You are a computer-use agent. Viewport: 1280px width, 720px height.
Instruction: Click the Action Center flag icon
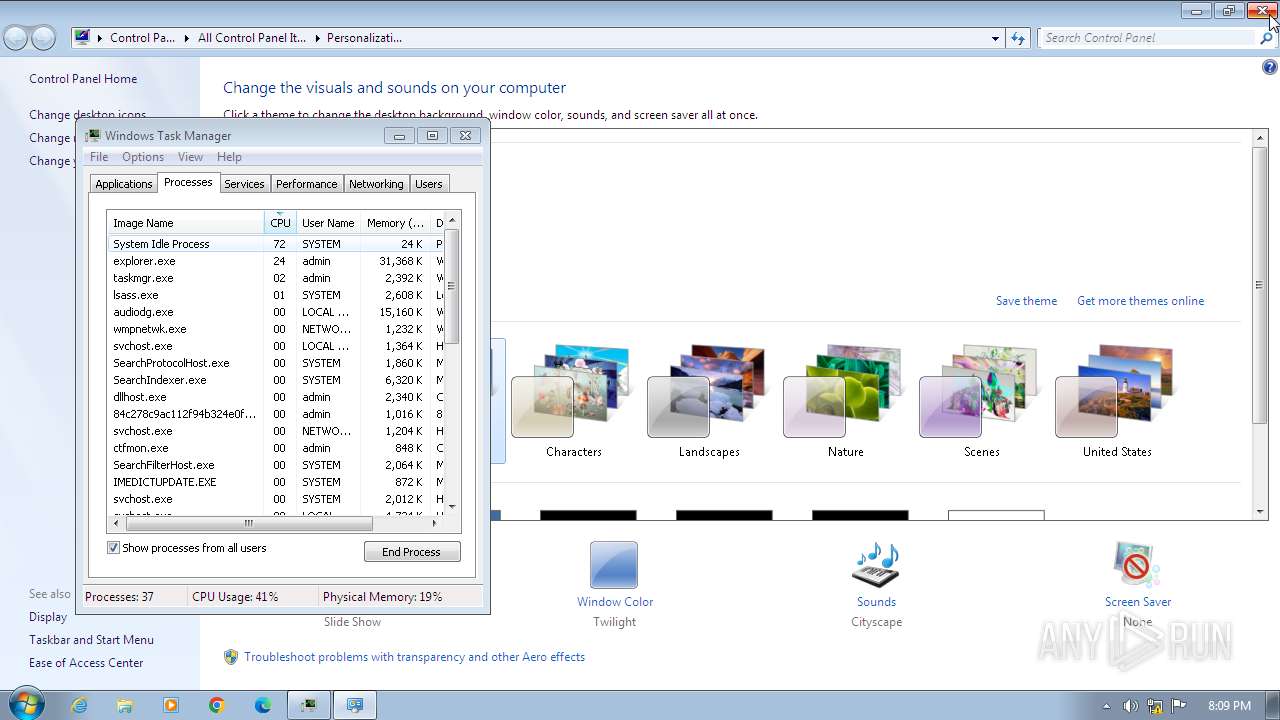[x=1179, y=706]
